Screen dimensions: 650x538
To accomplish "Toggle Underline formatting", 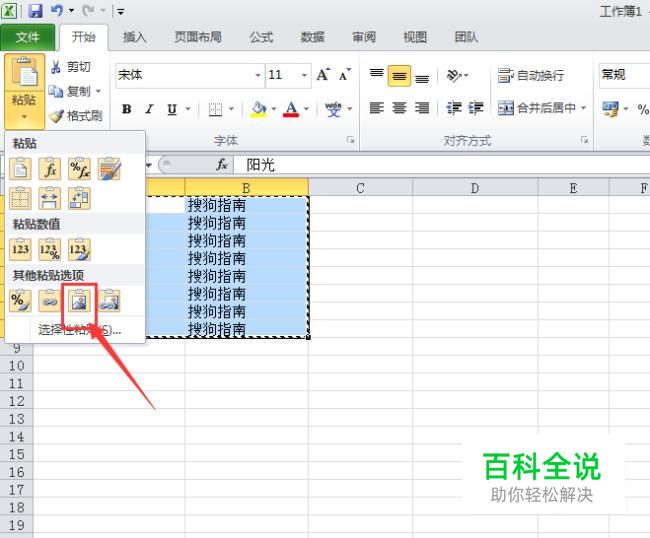I will pos(172,109).
